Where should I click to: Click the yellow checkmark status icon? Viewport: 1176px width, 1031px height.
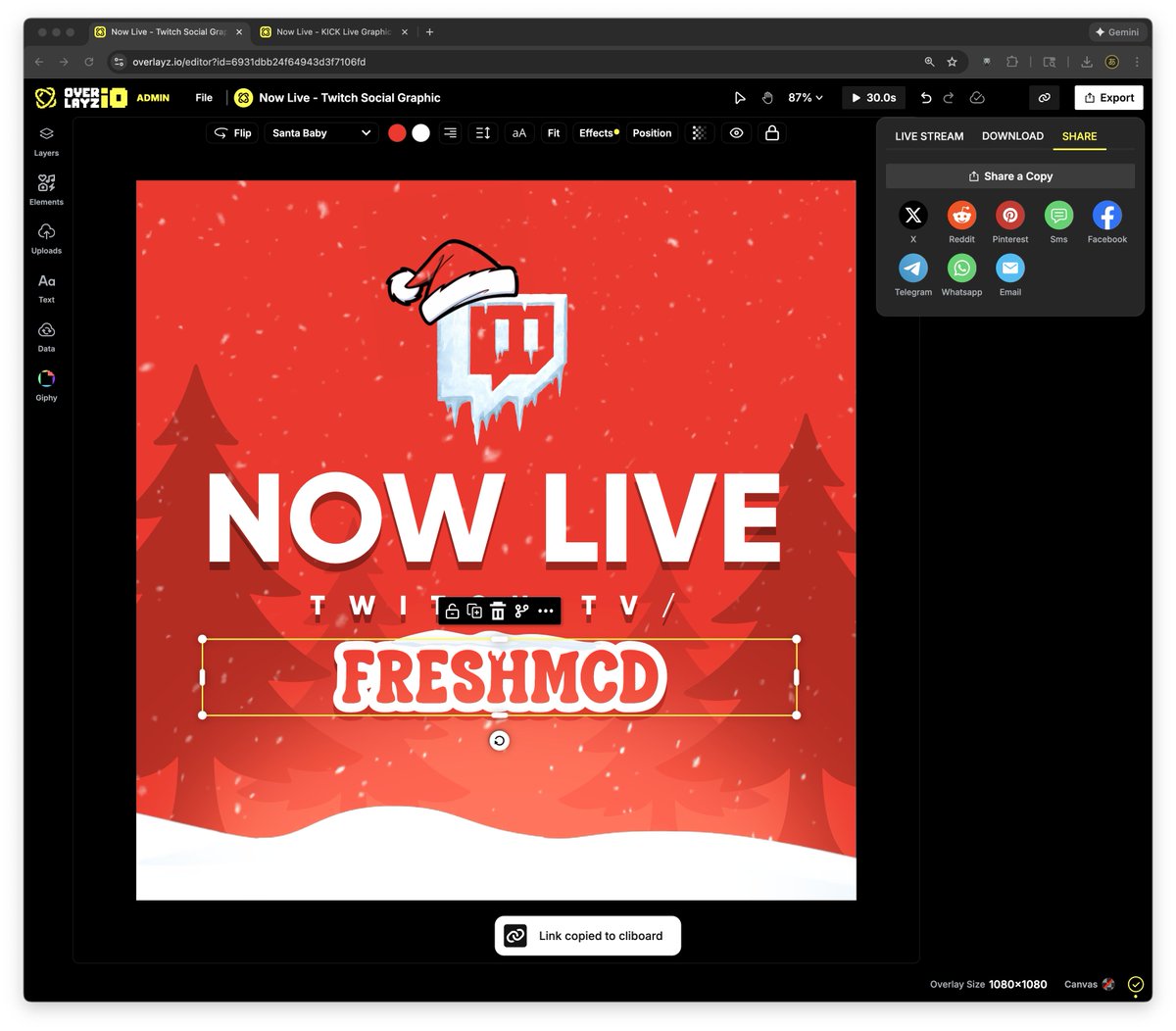click(x=1136, y=984)
